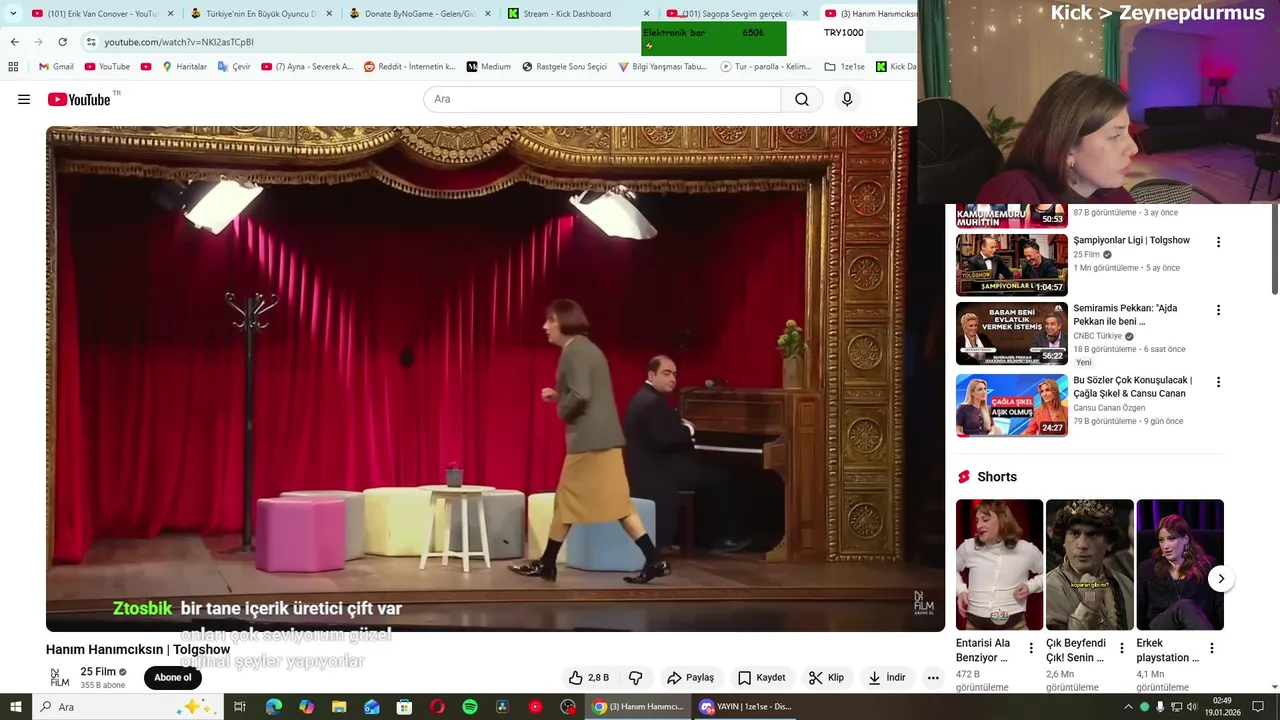1280x720 pixels.
Task: Open the Chrome apps grid icon
Action: pos(13,67)
